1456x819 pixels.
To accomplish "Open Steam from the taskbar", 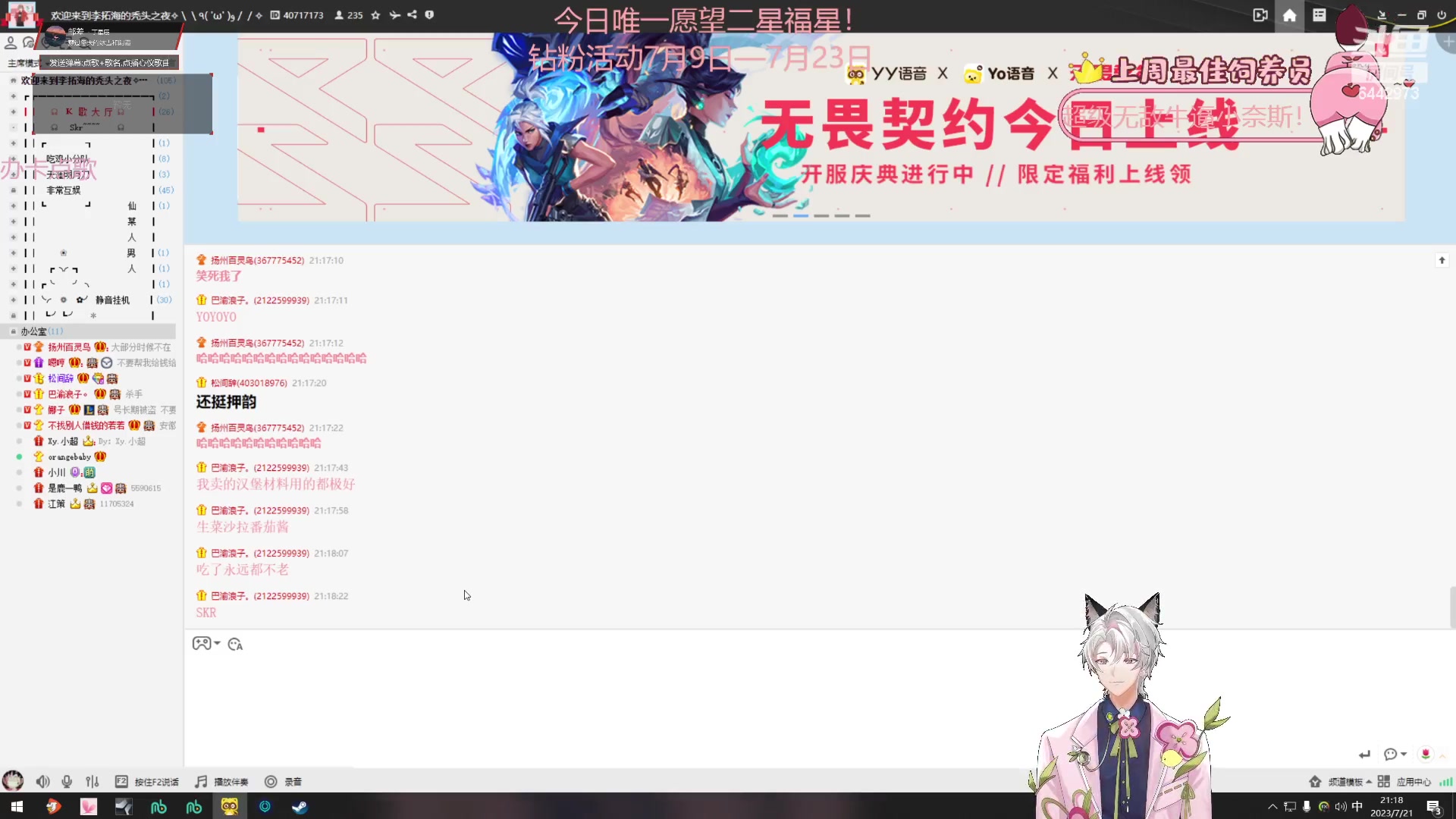I will 300,807.
